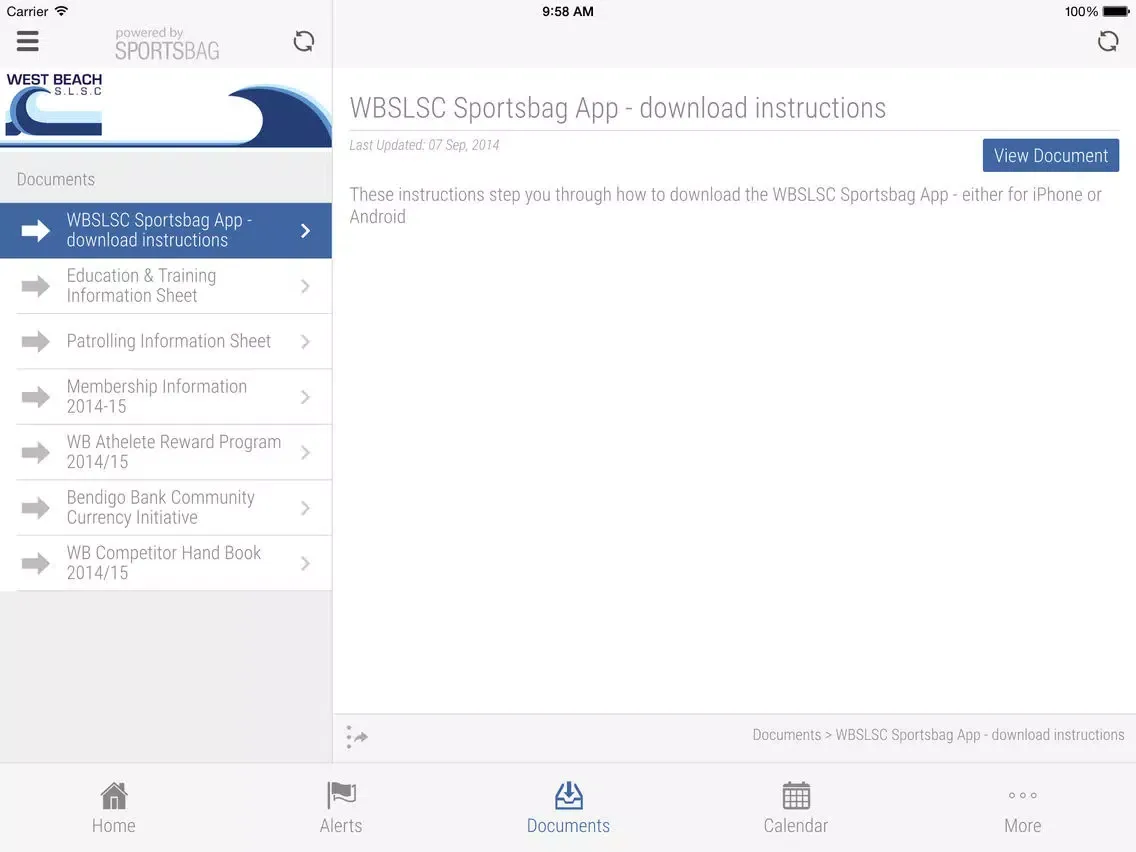Viewport: 1136px width, 852px height.
Task: Tap the Home house icon
Action: [114, 795]
